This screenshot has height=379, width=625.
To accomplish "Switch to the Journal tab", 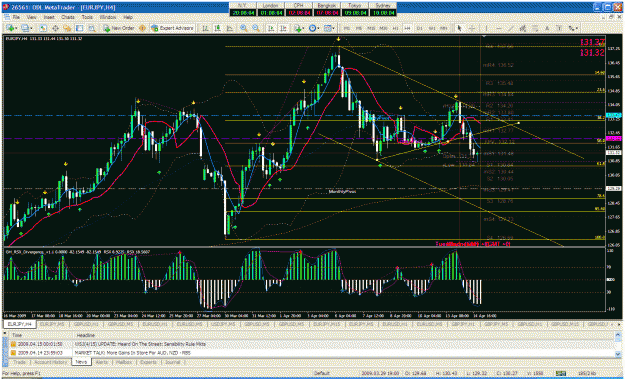I will click(x=173, y=362).
